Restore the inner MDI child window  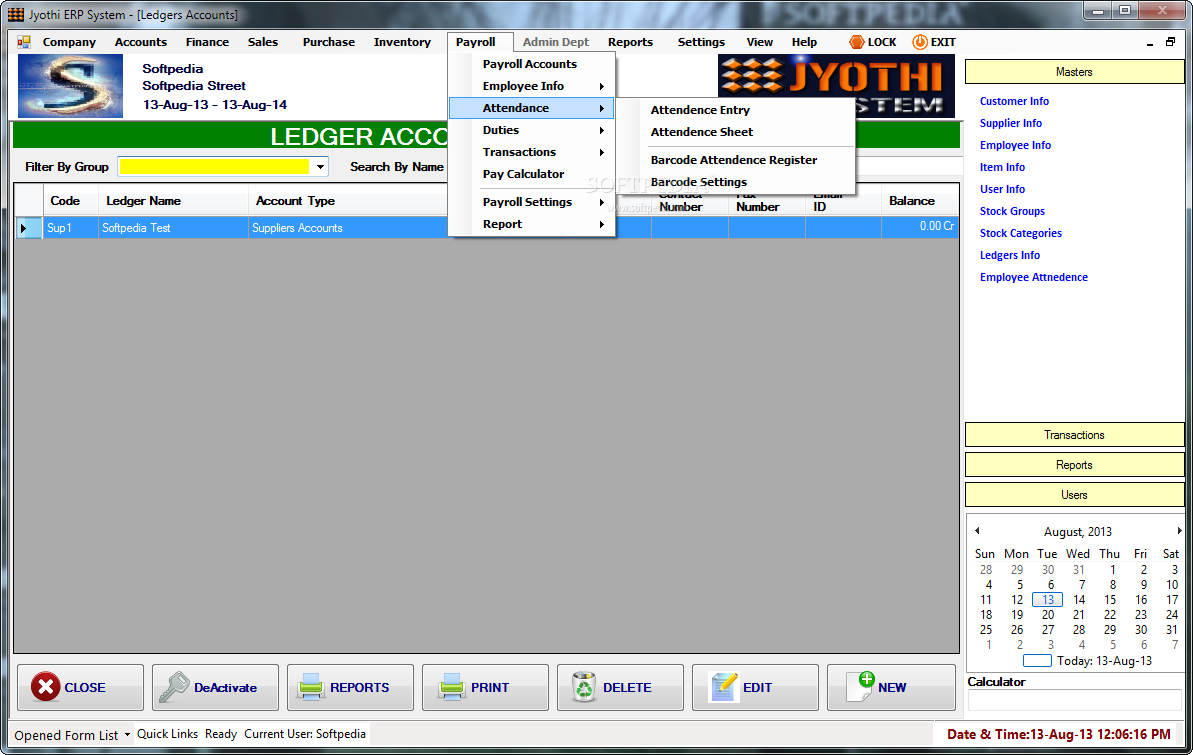click(x=1170, y=43)
